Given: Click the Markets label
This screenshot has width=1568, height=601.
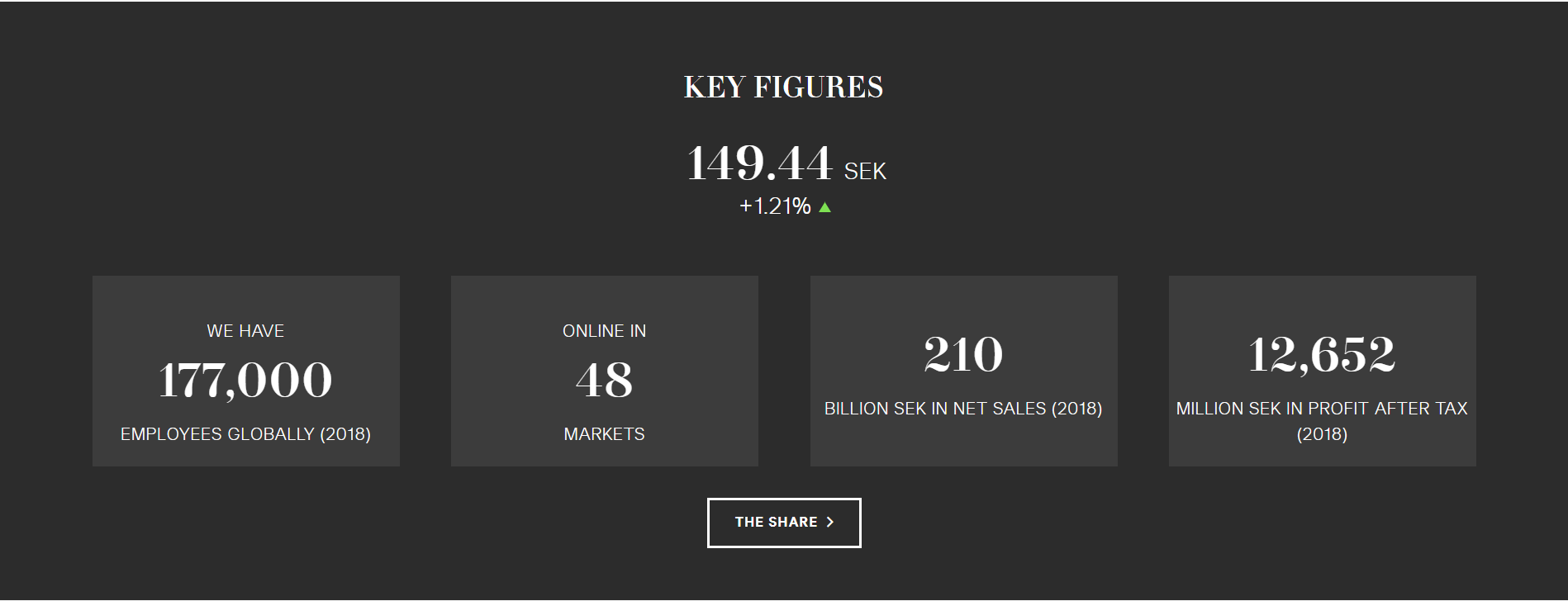Looking at the screenshot, I should click(605, 434).
